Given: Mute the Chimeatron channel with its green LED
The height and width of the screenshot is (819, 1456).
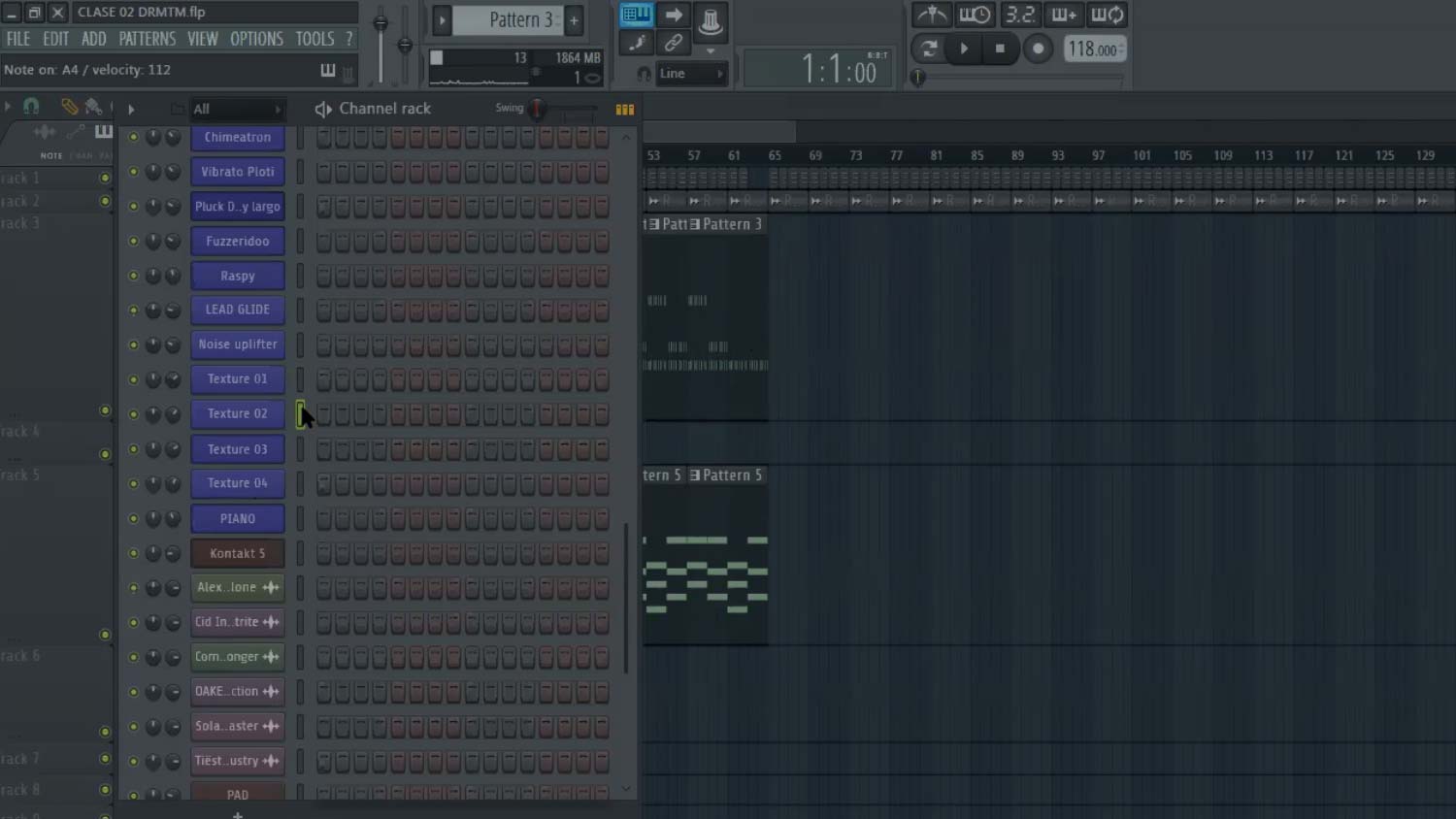Looking at the screenshot, I should [x=134, y=137].
